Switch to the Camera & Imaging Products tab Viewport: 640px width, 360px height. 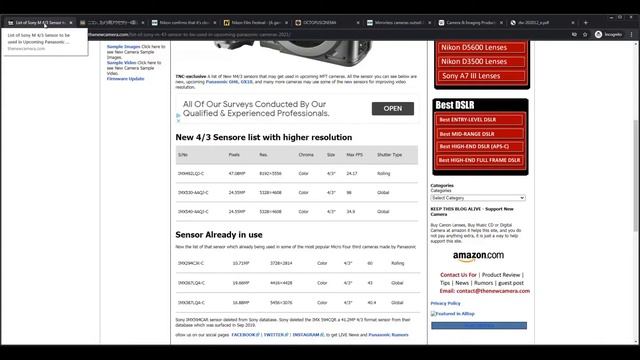(x=470, y=23)
